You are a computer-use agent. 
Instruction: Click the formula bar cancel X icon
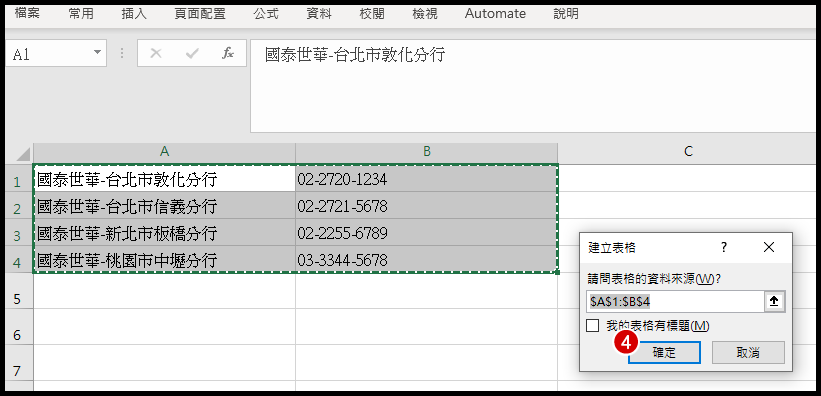coord(156,53)
